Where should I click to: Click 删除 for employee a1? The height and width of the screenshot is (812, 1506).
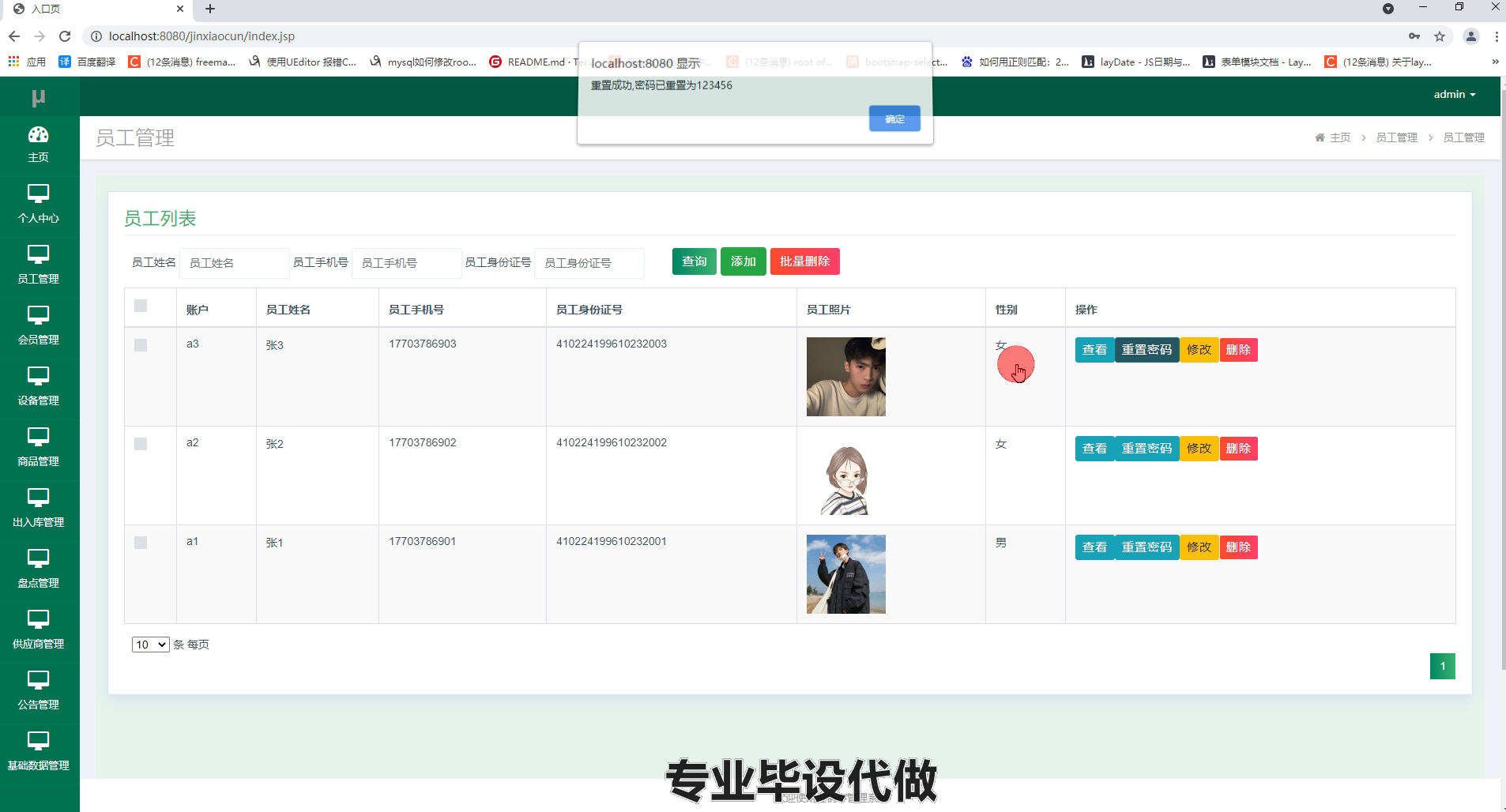(x=1238, y=547)
